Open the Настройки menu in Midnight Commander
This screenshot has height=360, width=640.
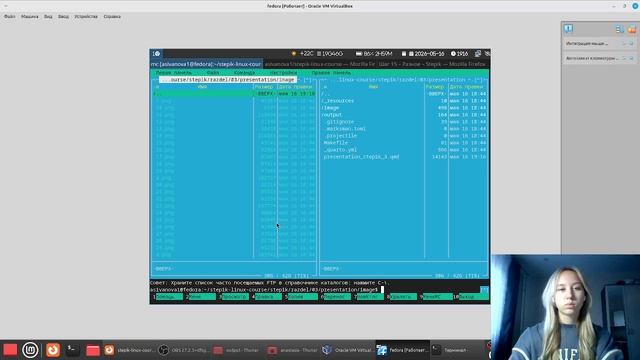[283, 73]
